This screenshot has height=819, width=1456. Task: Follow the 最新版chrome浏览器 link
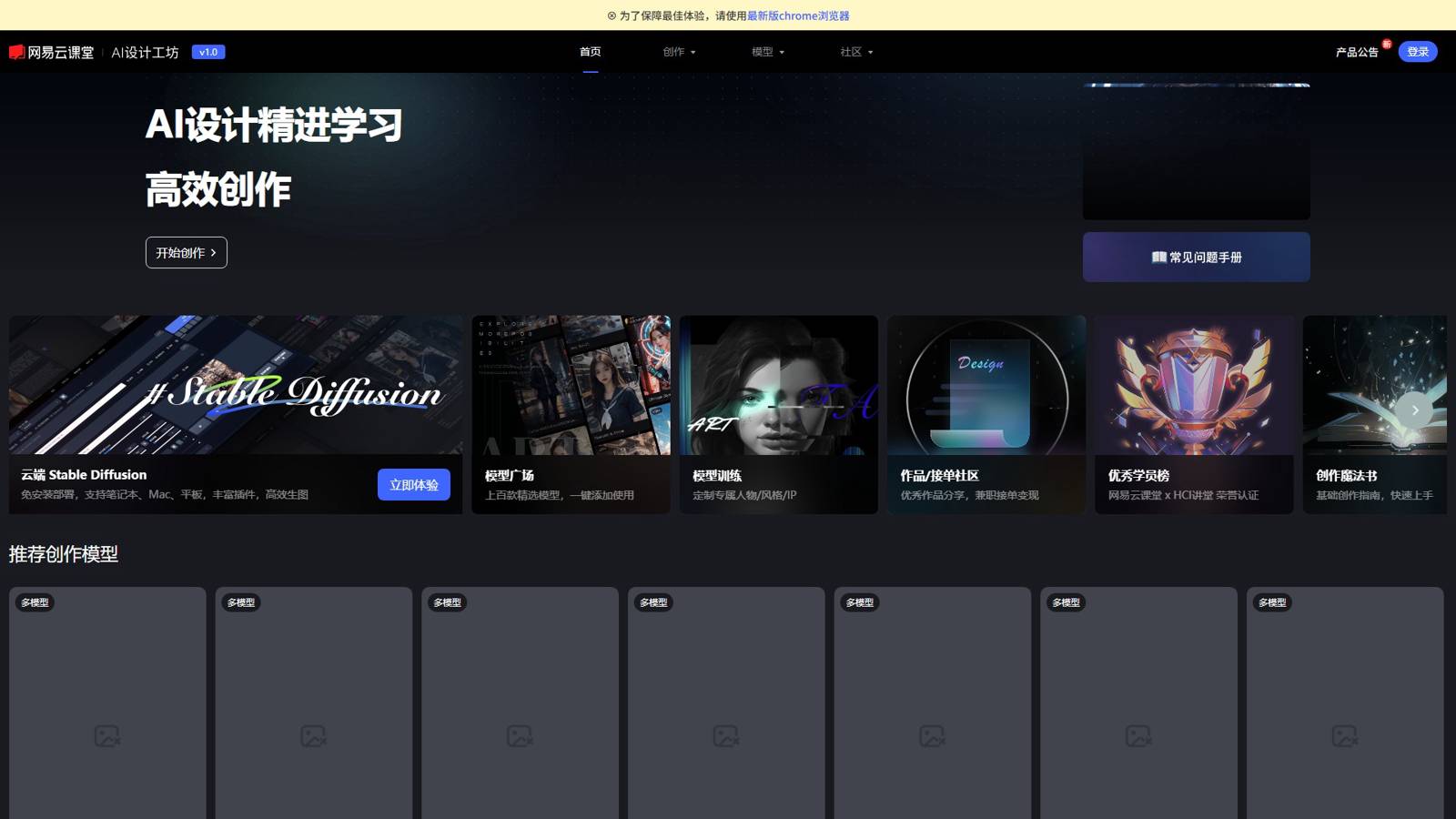coord(798,15)
